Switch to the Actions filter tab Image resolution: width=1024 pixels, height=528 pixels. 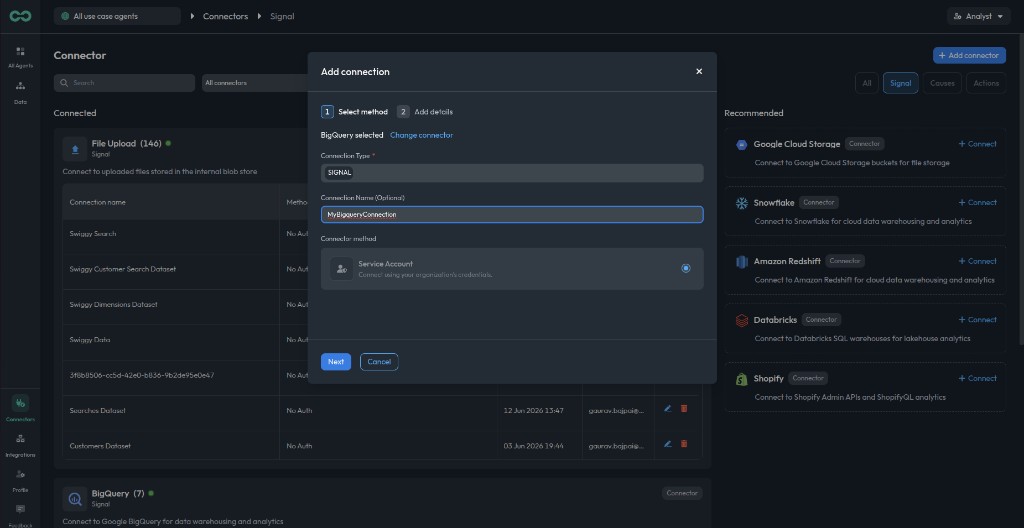pyautogui.click(x=986, y=83)
